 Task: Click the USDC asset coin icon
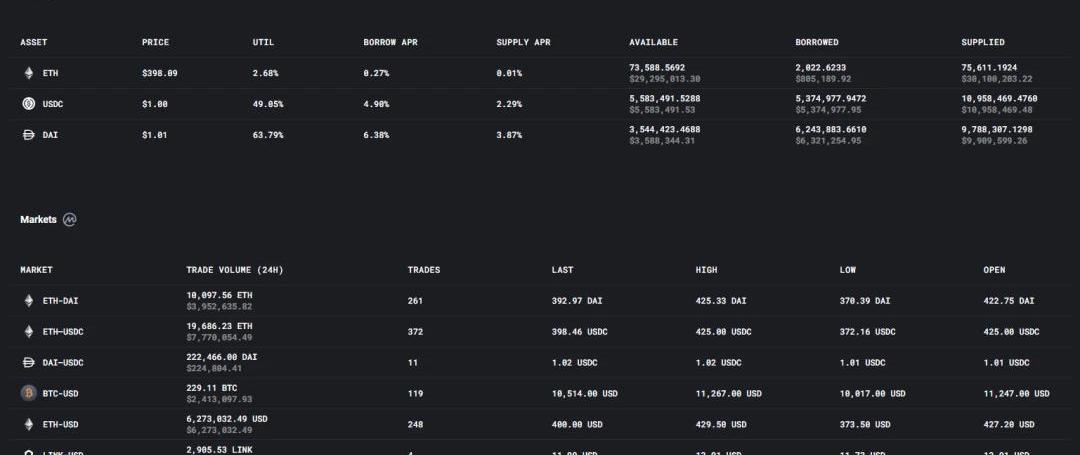click(28, 104)
